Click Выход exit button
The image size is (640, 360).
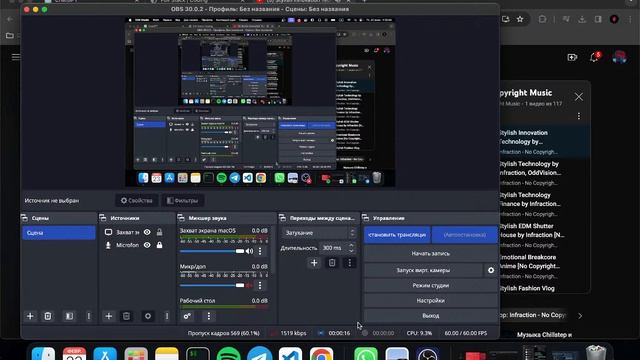(431, 316)
